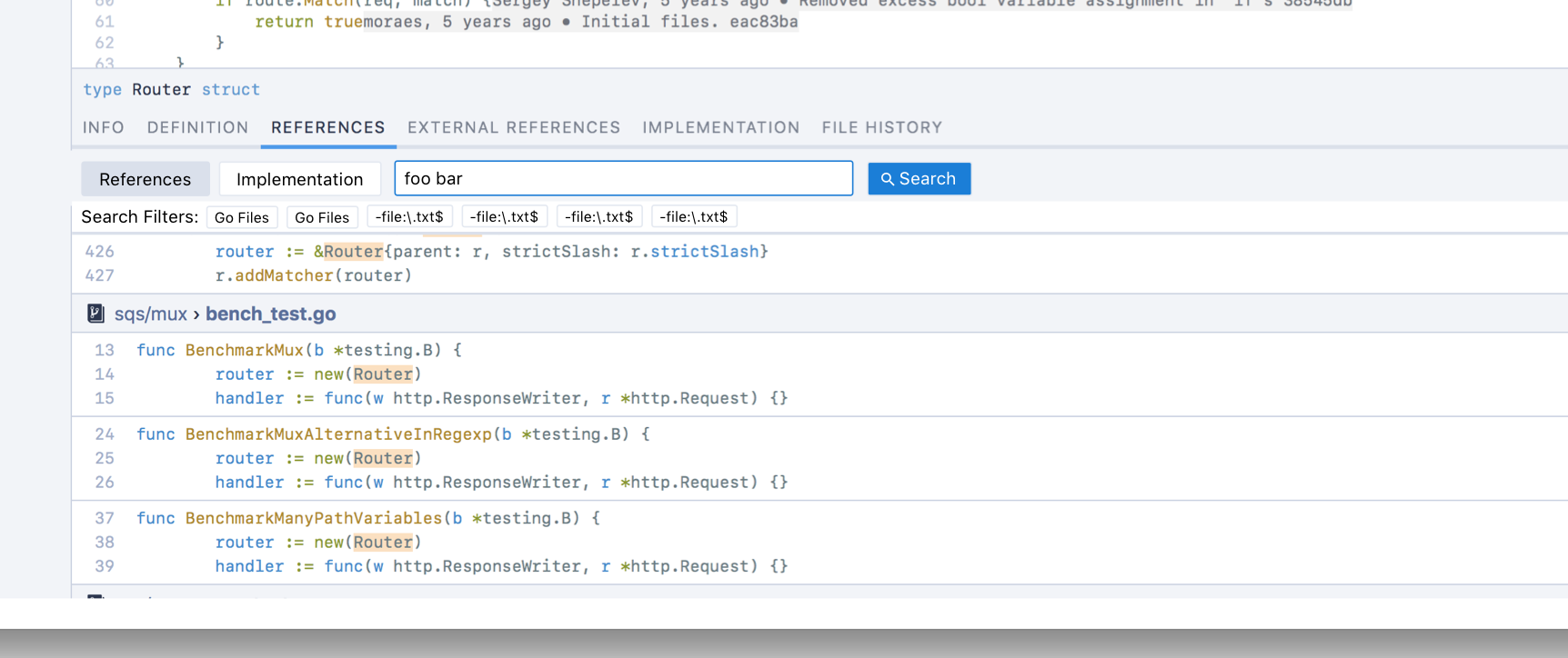The width and height of the screenshot is (1568, 658).
Task: Open the bench_test.go file link
Action: (x=270, y=314)
